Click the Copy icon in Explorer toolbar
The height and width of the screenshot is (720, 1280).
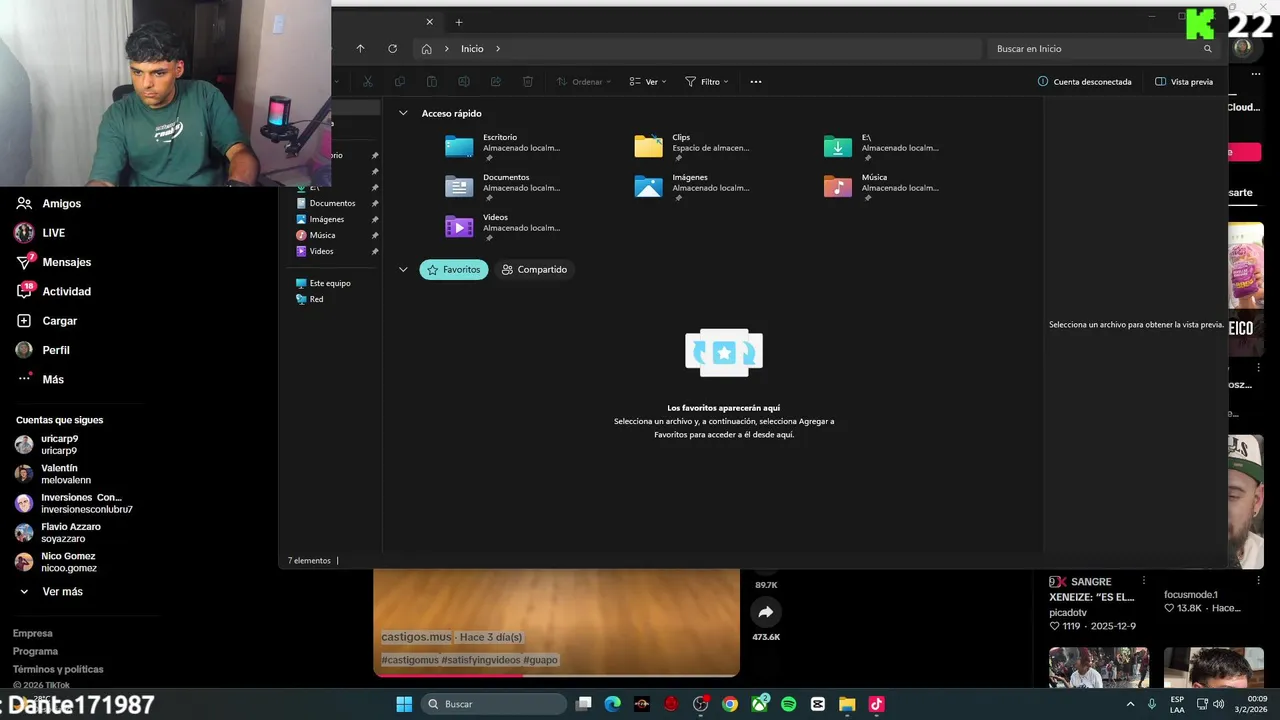tap(400, 81)
